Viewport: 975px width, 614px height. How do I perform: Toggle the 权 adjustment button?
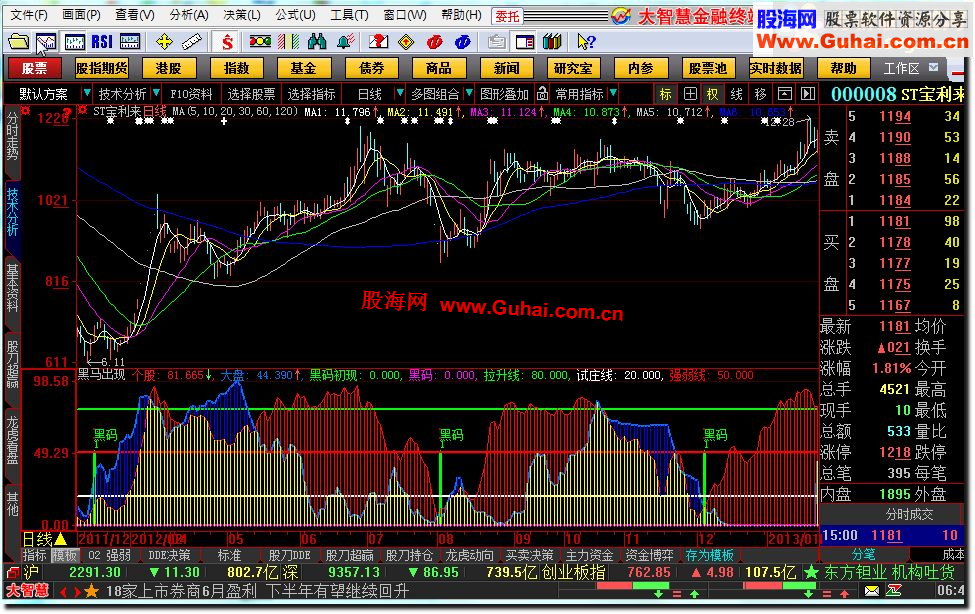click(713, 94)
